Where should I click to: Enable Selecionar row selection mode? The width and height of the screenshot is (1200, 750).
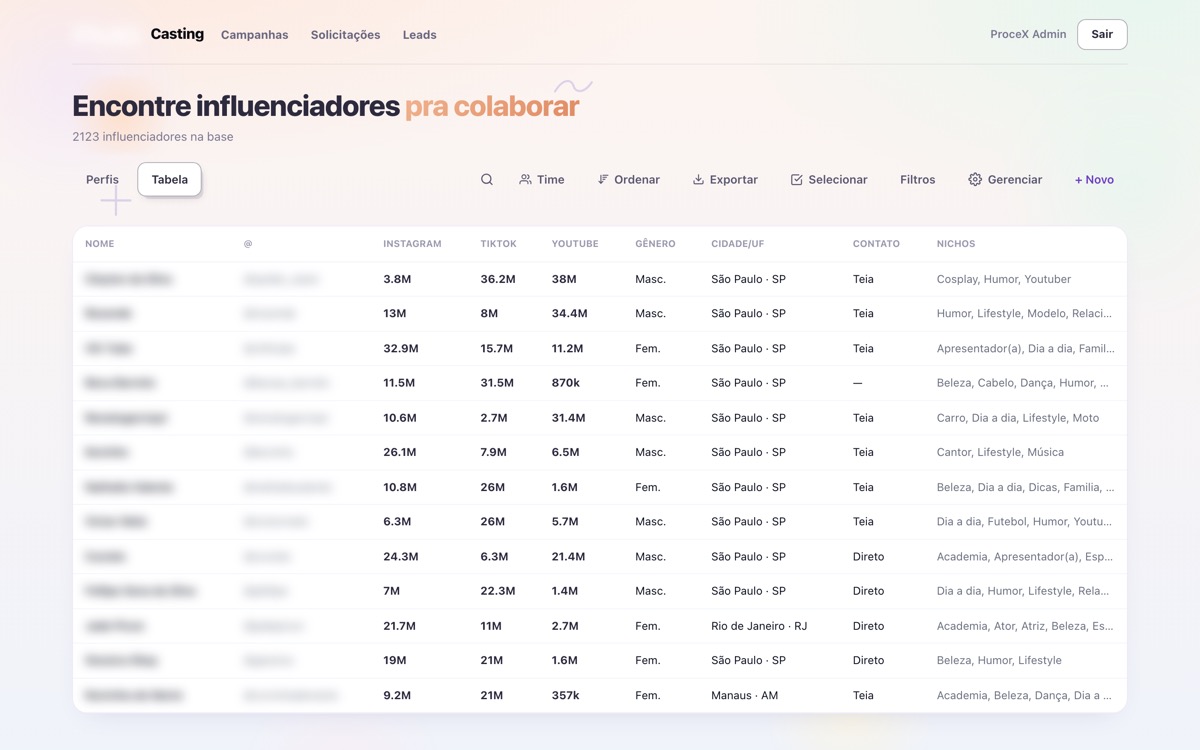829,180
